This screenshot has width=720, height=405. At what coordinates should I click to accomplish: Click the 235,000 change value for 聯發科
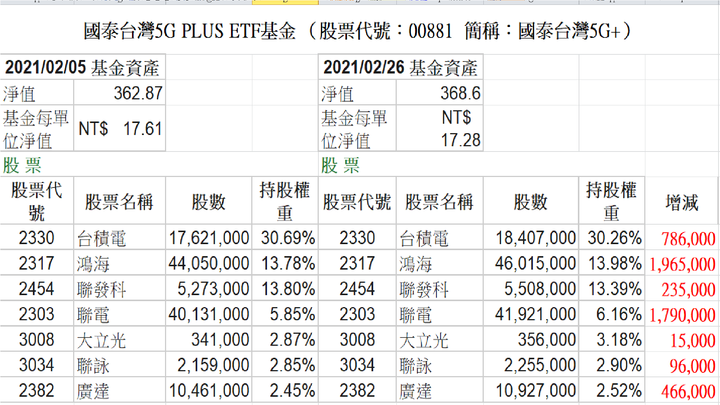(682, 289)
